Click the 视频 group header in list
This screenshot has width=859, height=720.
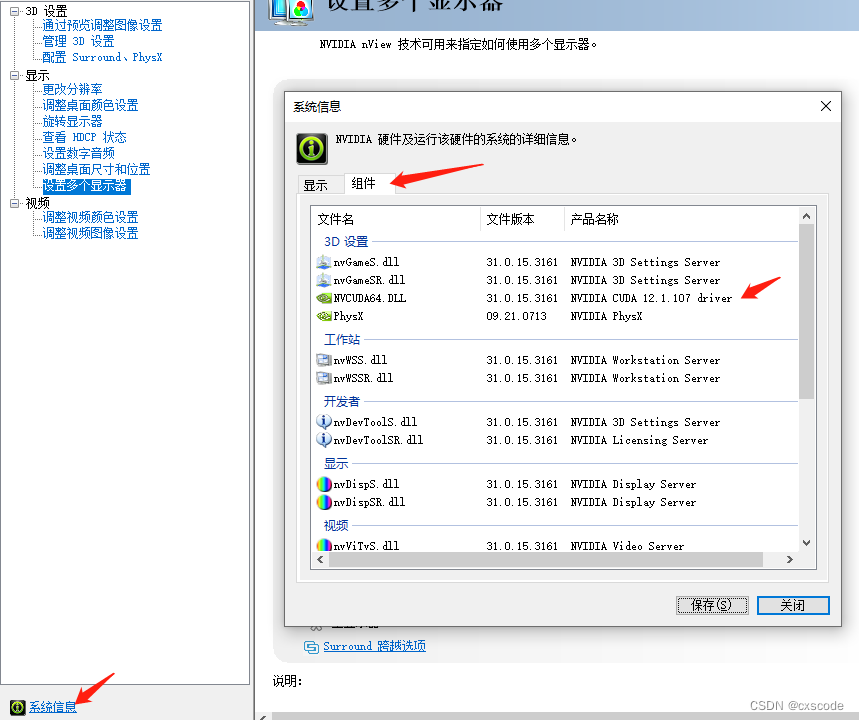click(336, 525)
